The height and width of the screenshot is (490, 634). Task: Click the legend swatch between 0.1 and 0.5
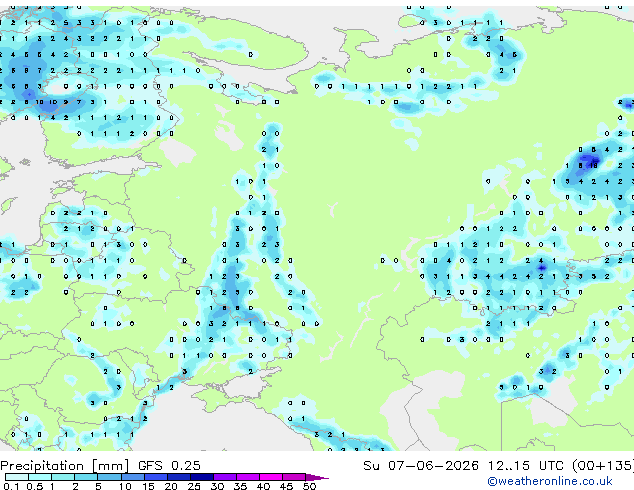tap(17, 477)
